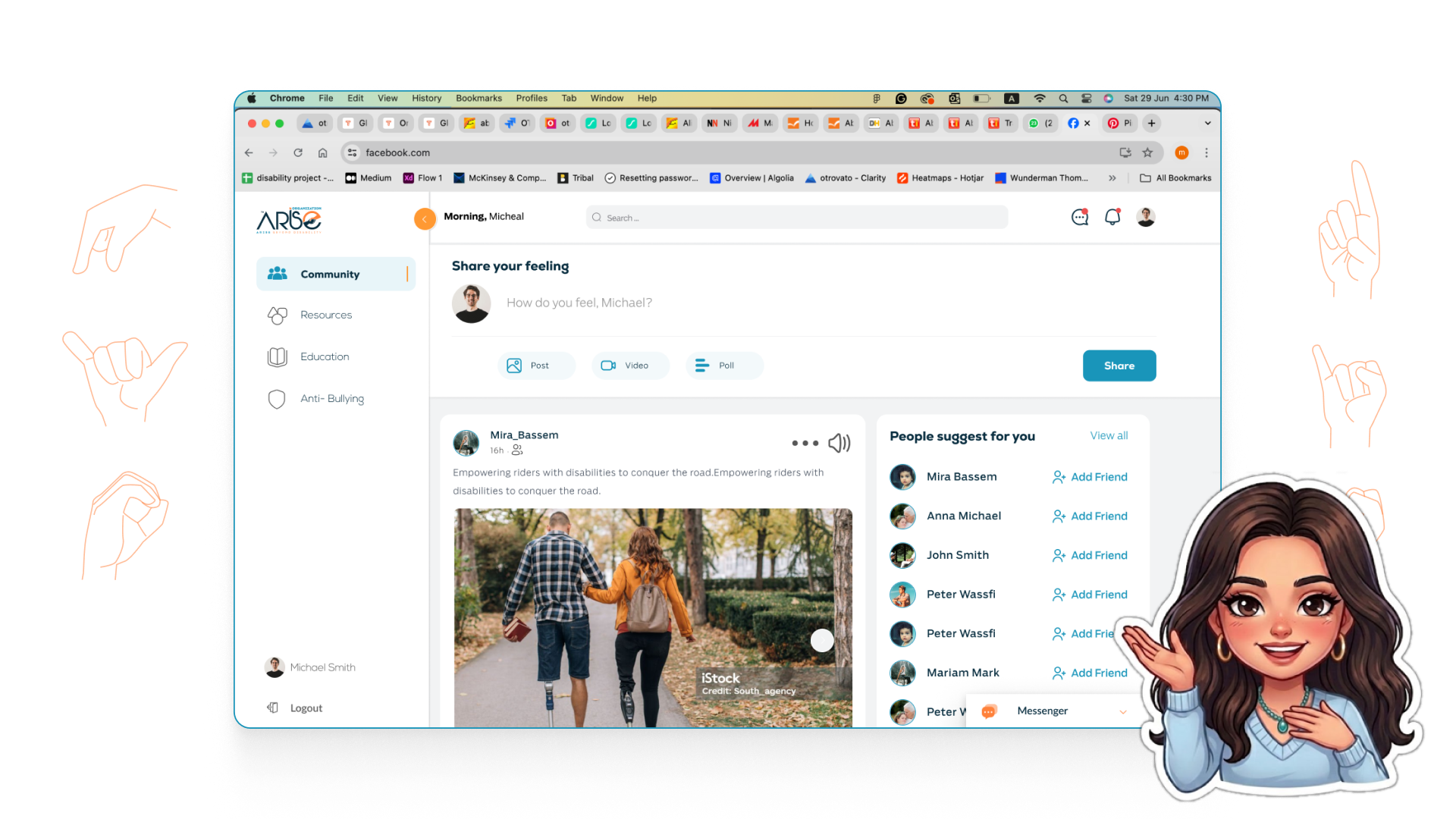Go back with browser back arrow
Image resolution: width=1456 pixels, height=819 pixels.
click(249, 152)
